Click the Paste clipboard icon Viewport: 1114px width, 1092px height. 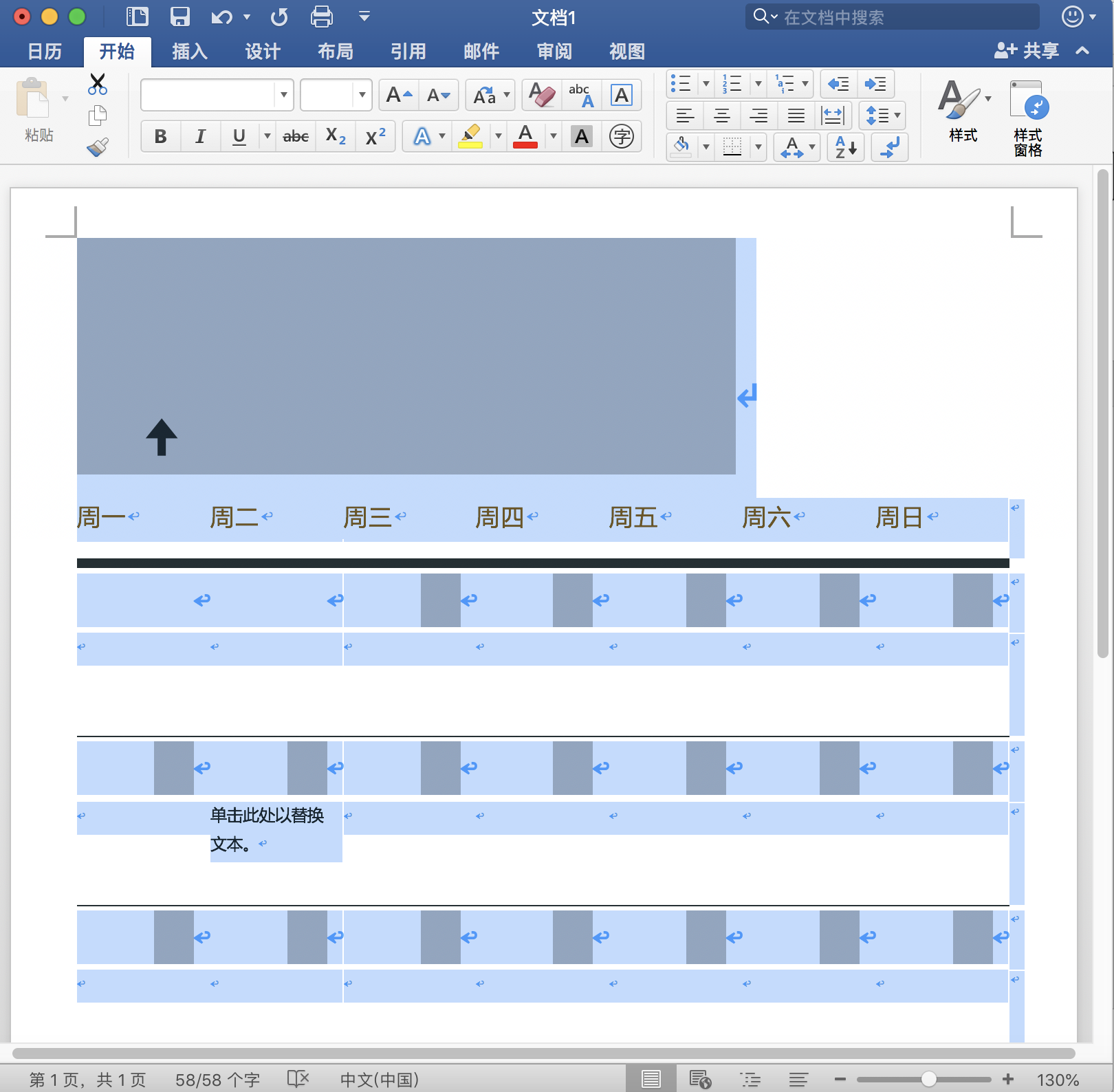pos(34,98)
